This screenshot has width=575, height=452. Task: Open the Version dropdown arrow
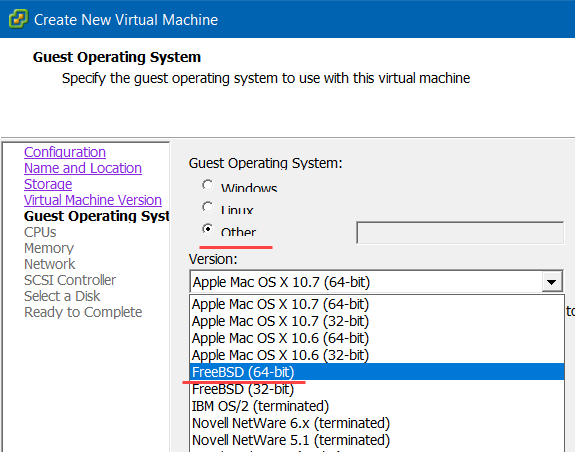click(x=552, y=282)
